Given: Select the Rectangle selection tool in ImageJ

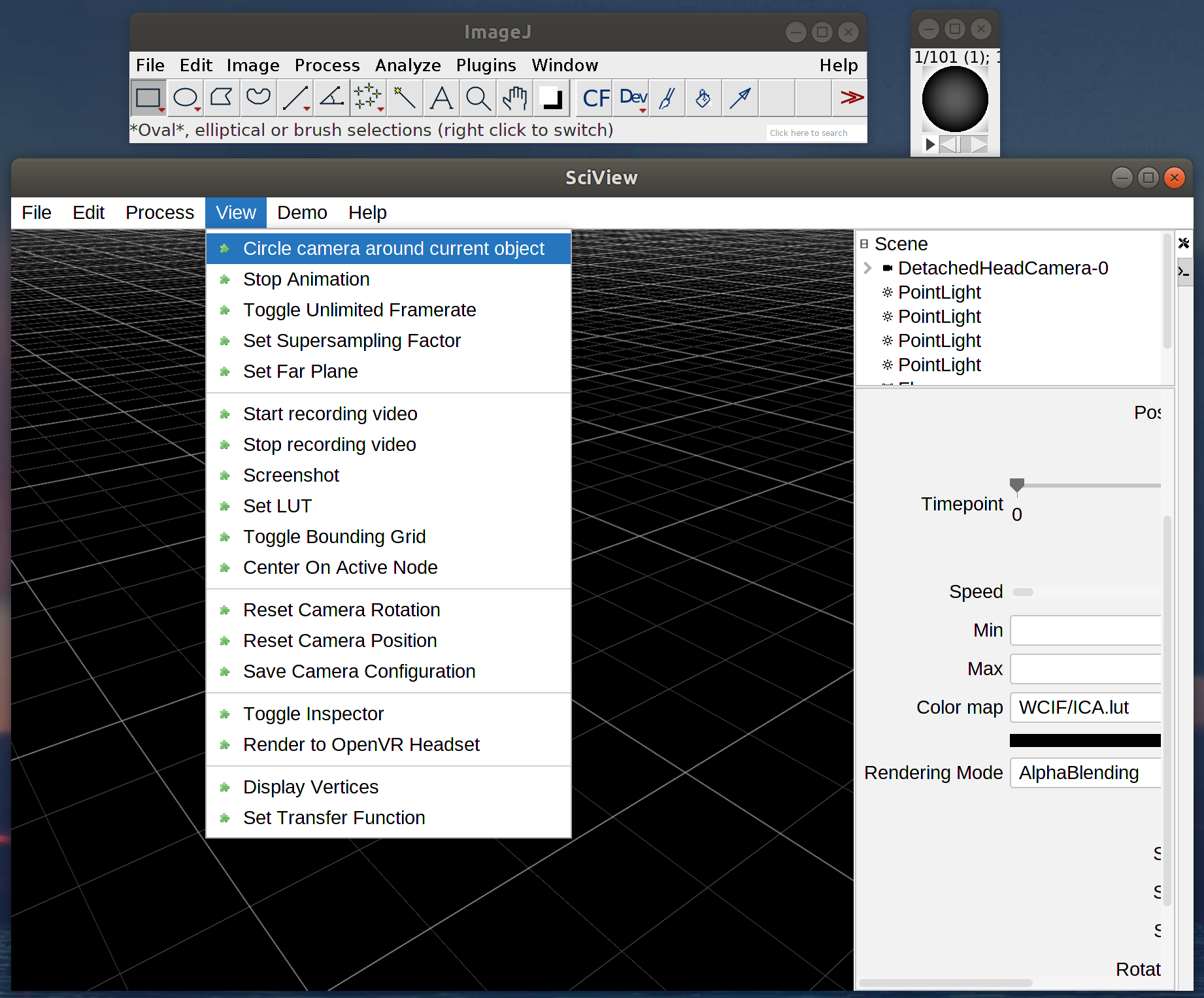Looking at the screenshot, I should pos(148,98).
